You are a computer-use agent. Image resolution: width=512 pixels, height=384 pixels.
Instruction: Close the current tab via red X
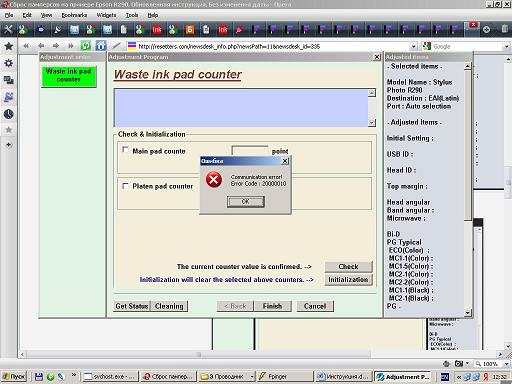(x=473, y=25)
